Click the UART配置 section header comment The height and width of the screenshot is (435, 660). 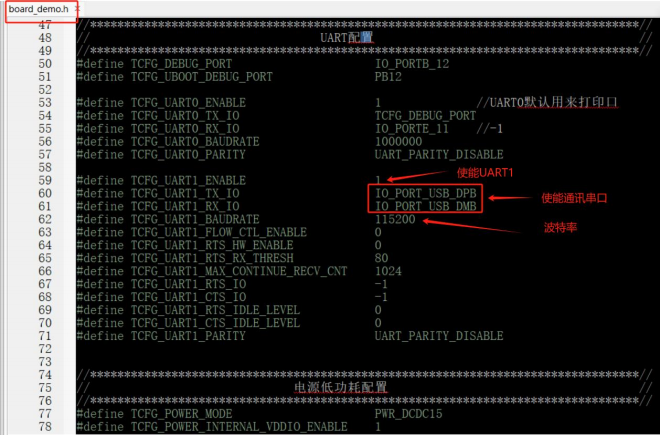tap(346, 38)
